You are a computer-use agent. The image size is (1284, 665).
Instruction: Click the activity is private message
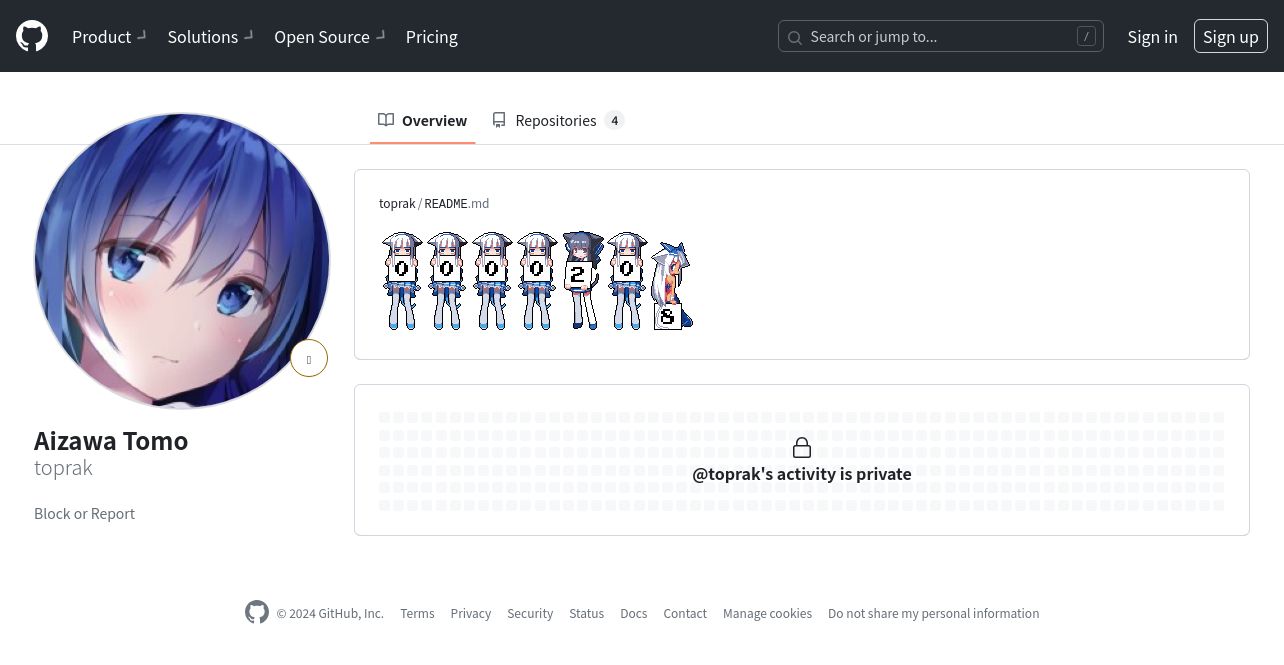click(x=802, y=474)
